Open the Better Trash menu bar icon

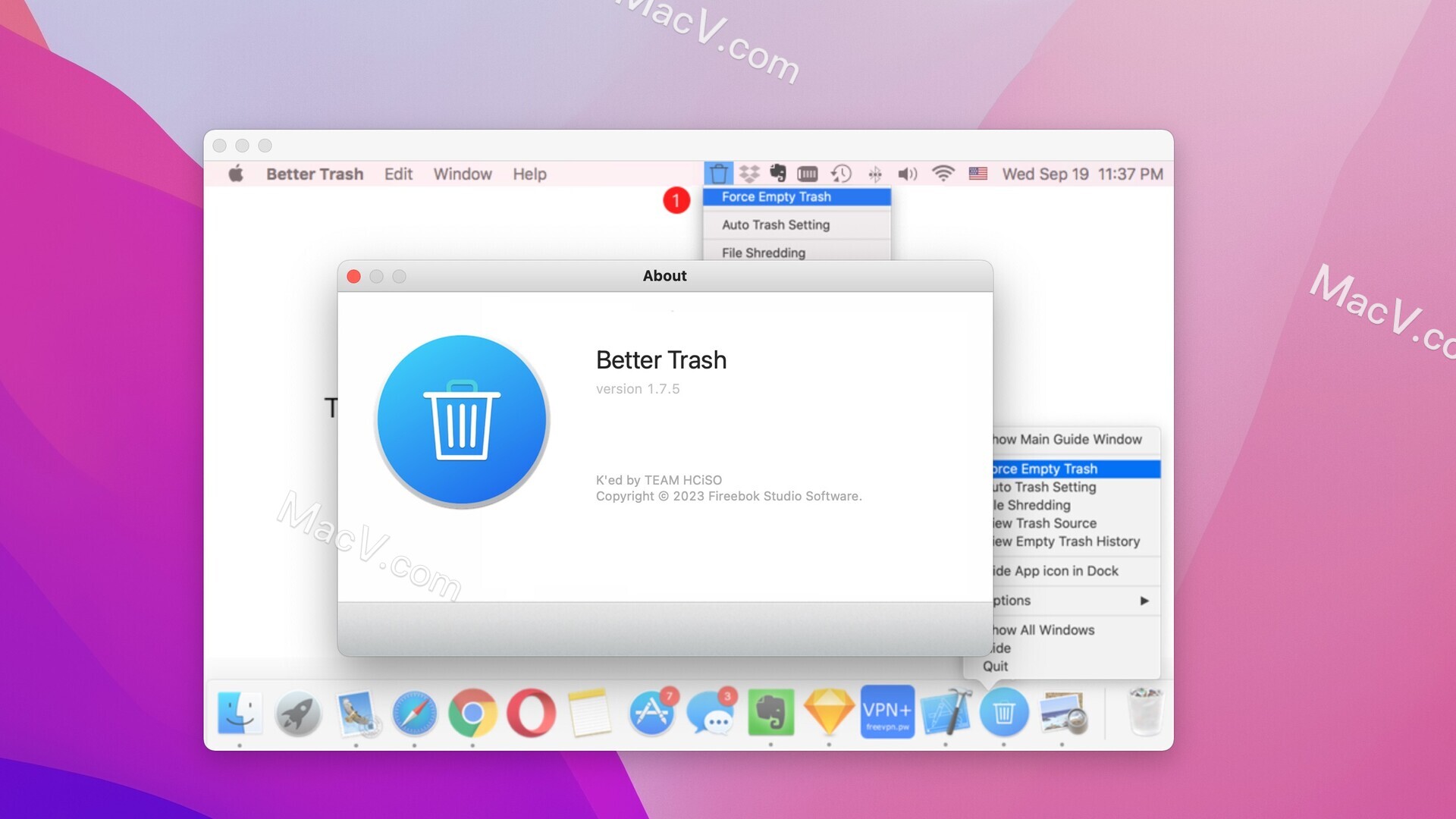(x=718, y=174)
